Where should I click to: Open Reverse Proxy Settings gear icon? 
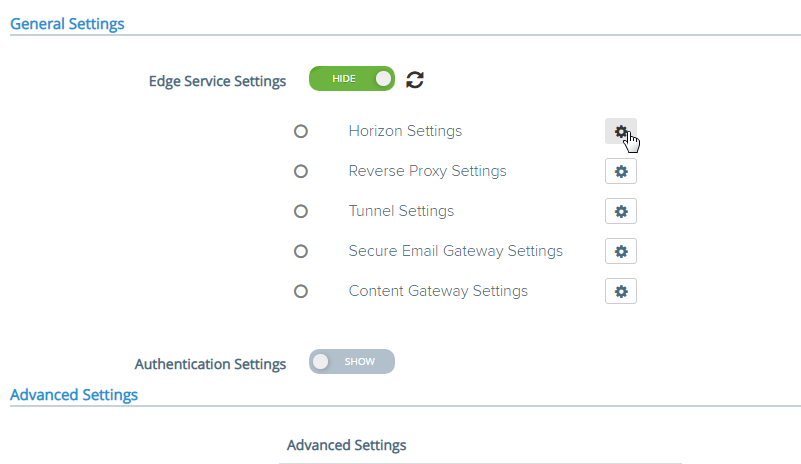click(x=621, y=171)
